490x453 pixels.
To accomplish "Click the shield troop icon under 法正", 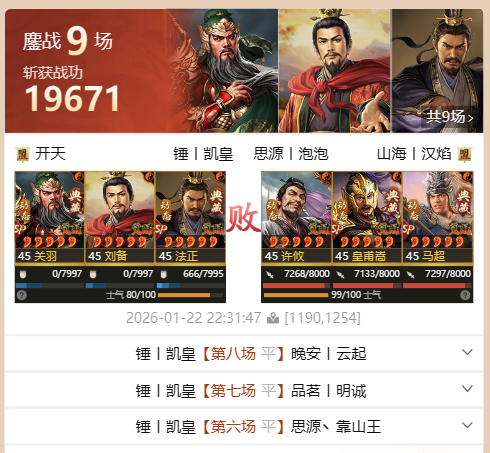I will click(164, 274).
